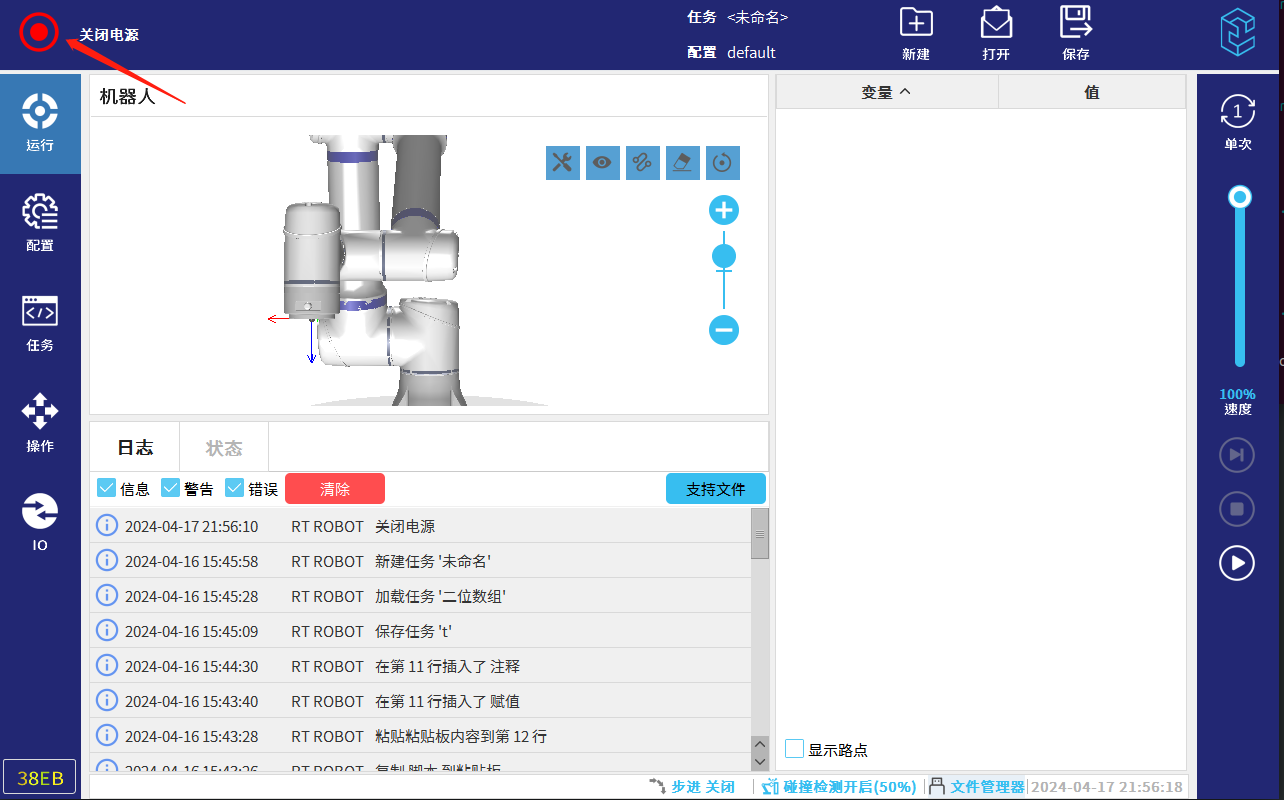Sort by the 变量 column header arrow
This screenshot has height=800, width=1284.
tap(905, 92)
